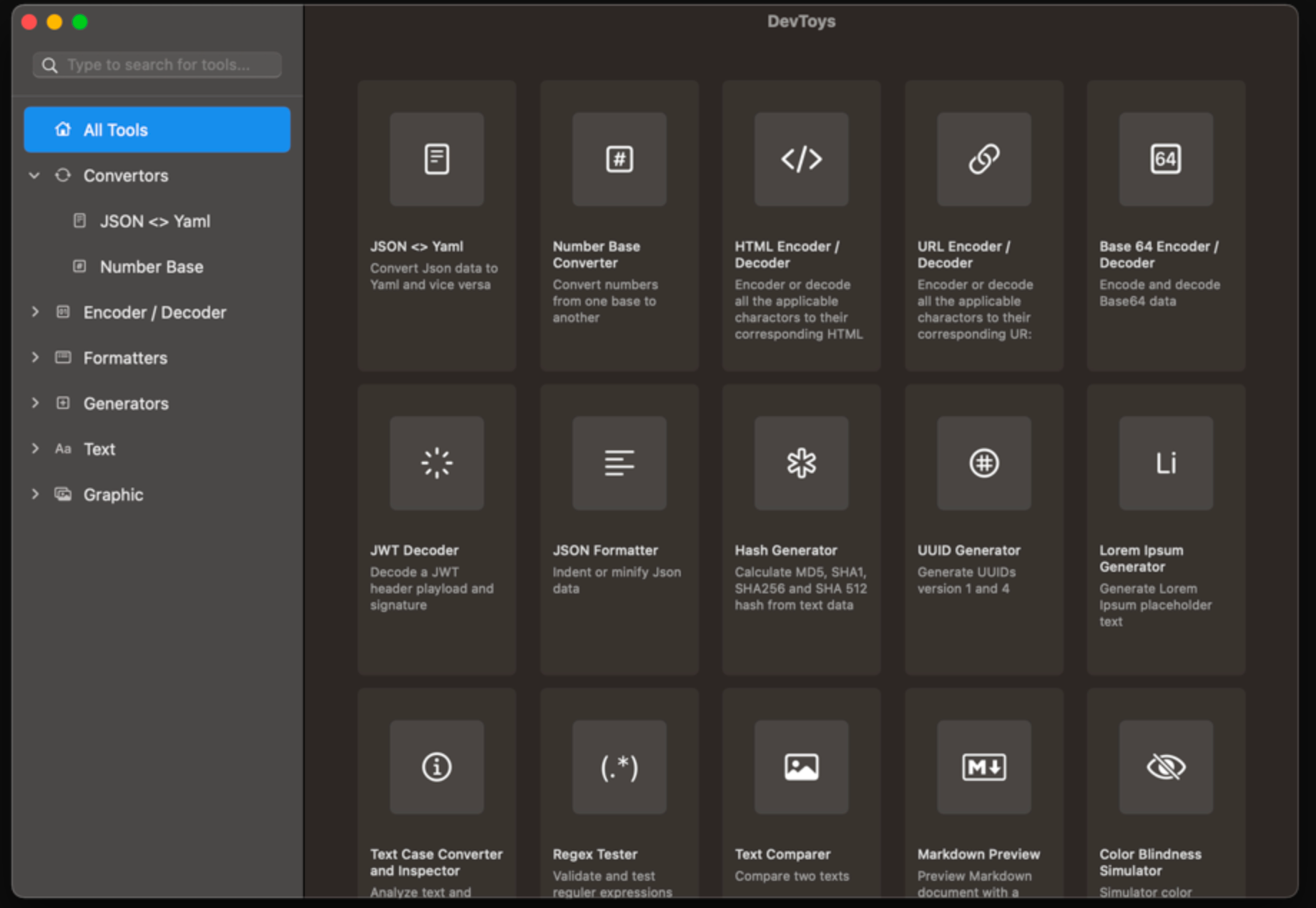Click the green zoom window button
Image resolution: width=1316 pixels, height=908 pixels.
(x=80, y=22)
